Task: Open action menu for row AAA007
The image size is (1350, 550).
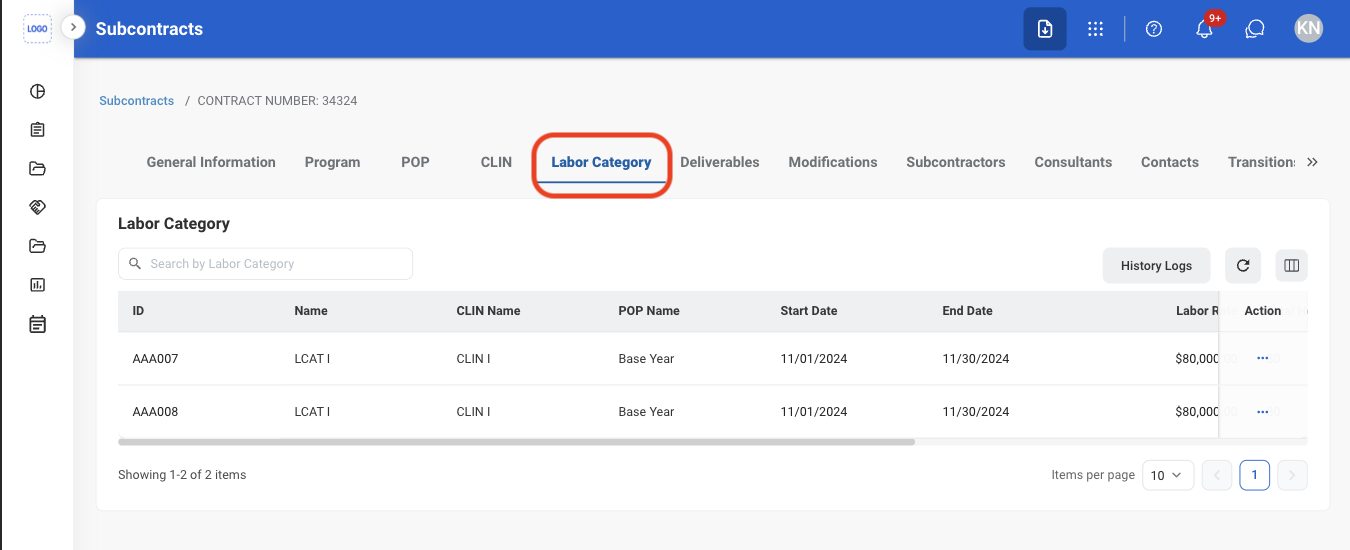Action: tap(1262, 358)
